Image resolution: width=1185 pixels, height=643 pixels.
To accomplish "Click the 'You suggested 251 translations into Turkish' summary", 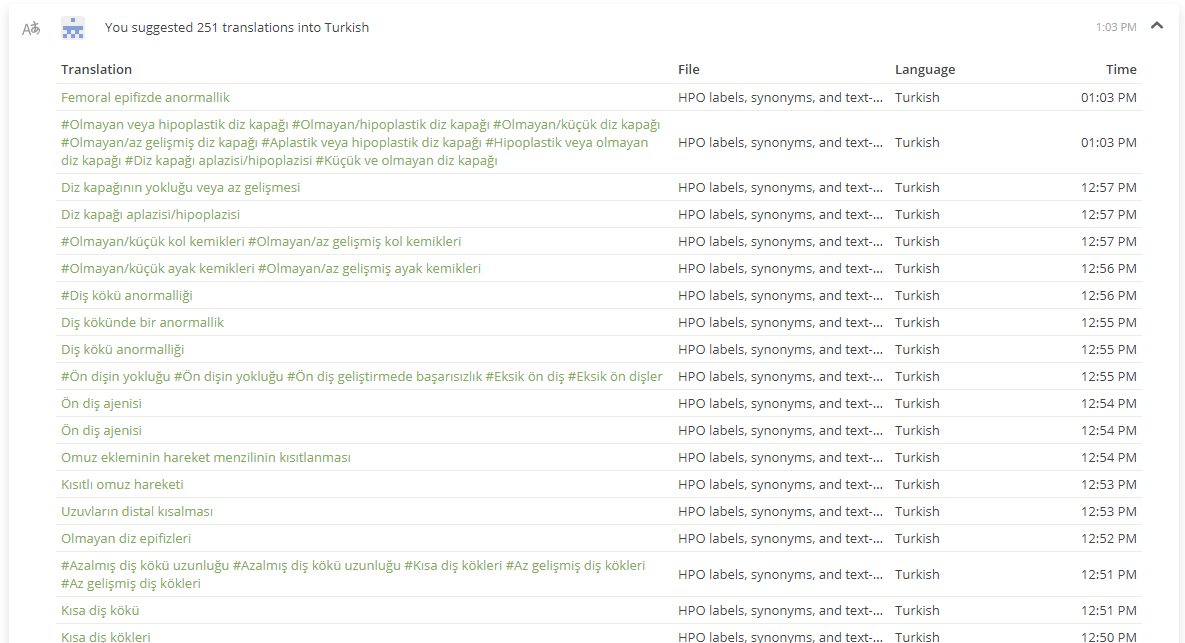I will (x=237, y=27).
